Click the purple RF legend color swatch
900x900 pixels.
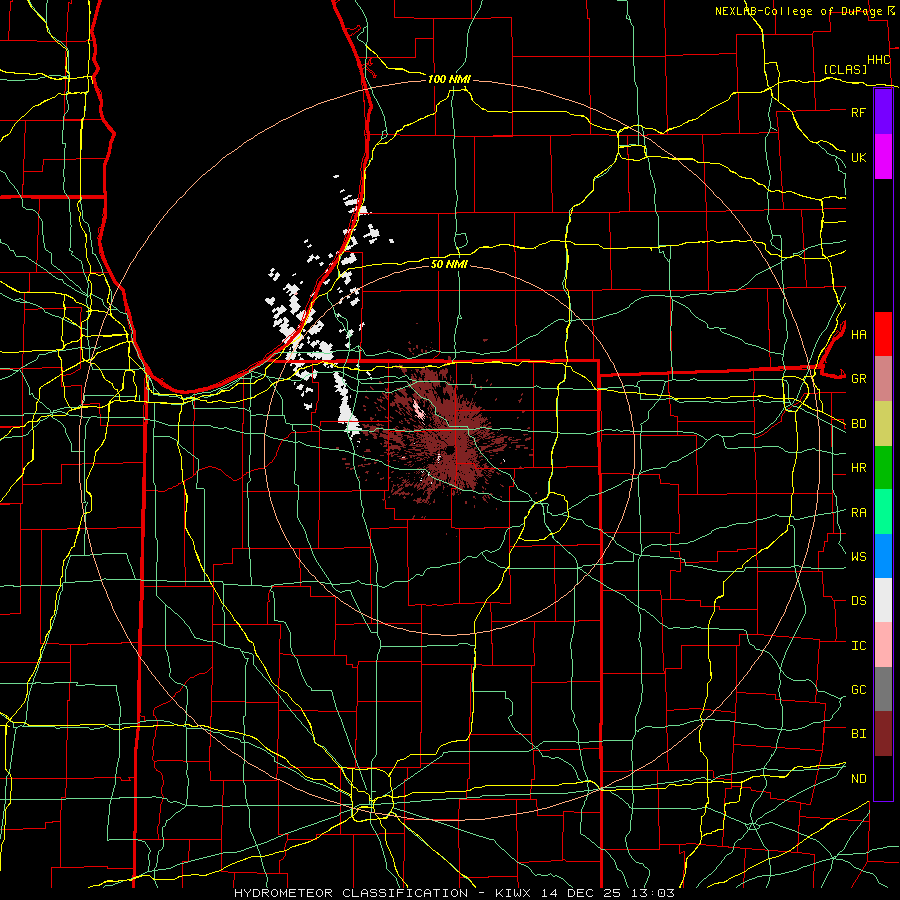pos(883,112)
